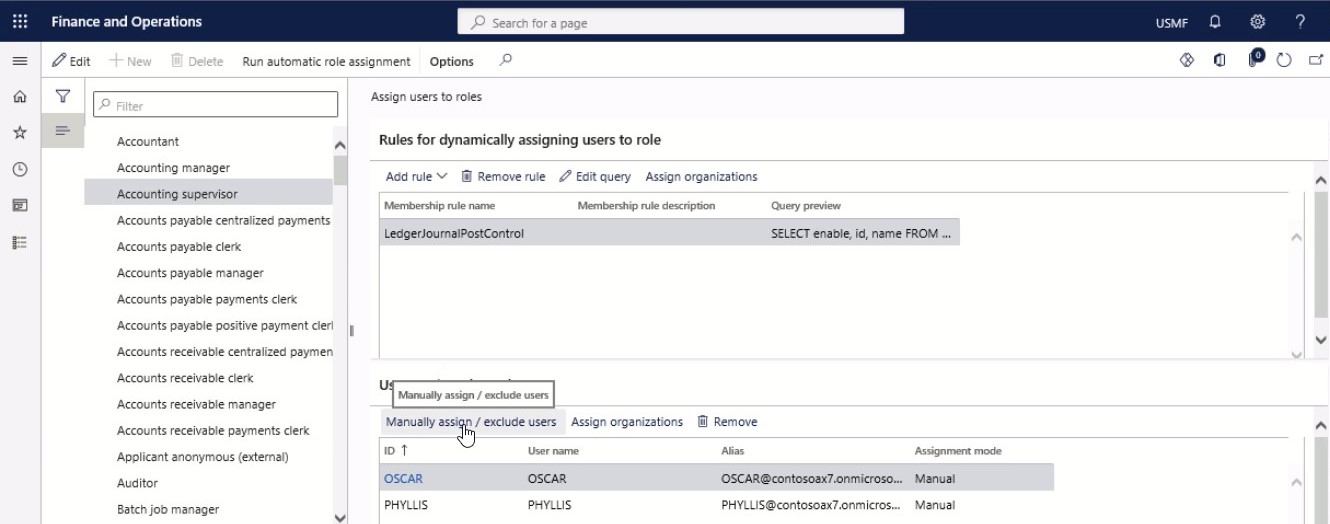Screen dimensions: 1330x524
Task: Open the notifications bell
Action: (x=1215, y=21)
